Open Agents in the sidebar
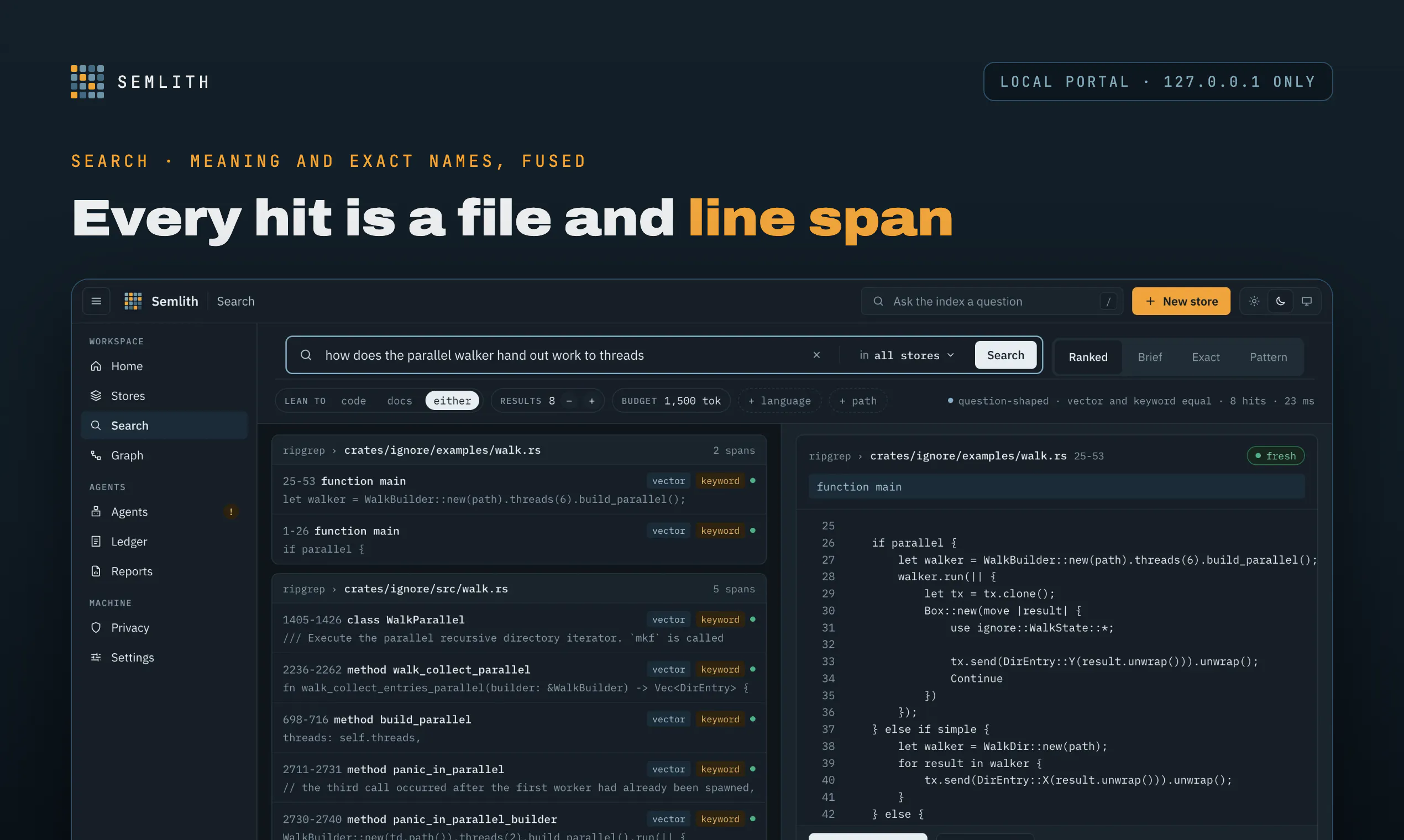1404x840 pixels. (164, 512)
